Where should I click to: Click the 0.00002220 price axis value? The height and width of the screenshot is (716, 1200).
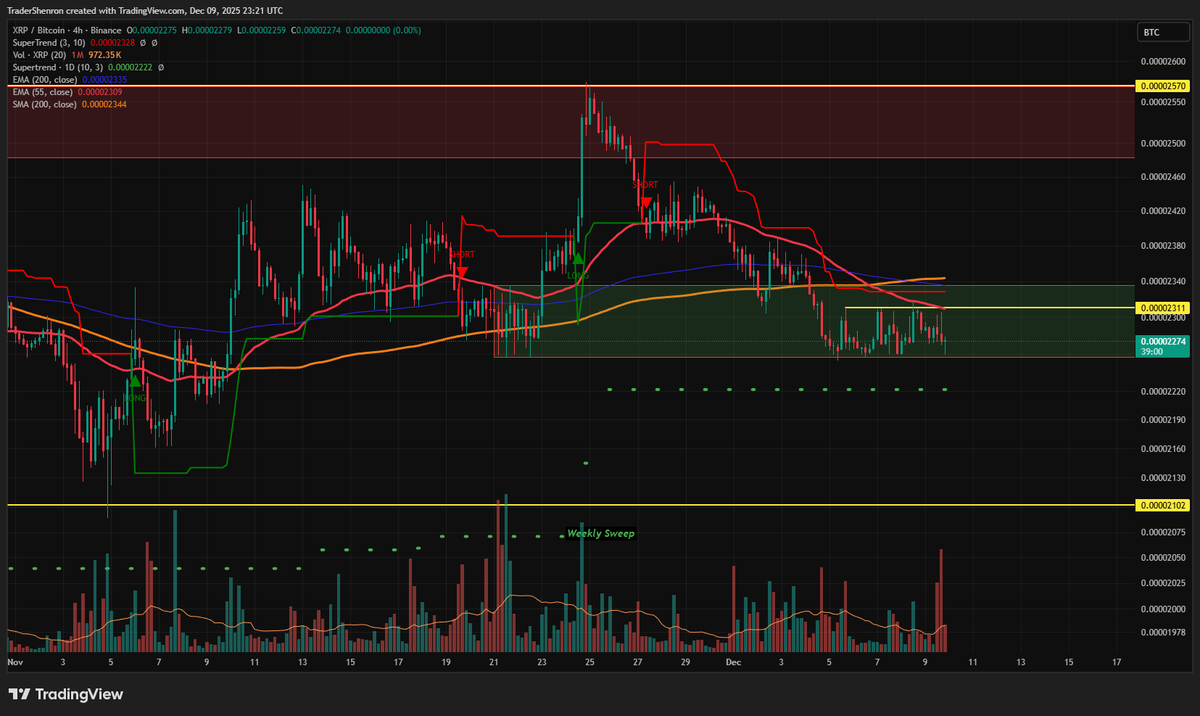pos(1163,391)
